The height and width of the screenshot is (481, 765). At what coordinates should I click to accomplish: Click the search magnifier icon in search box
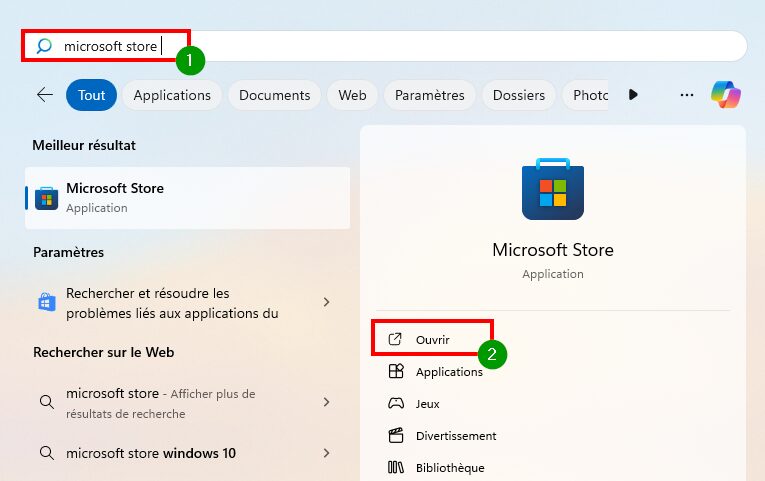point(44,46)
